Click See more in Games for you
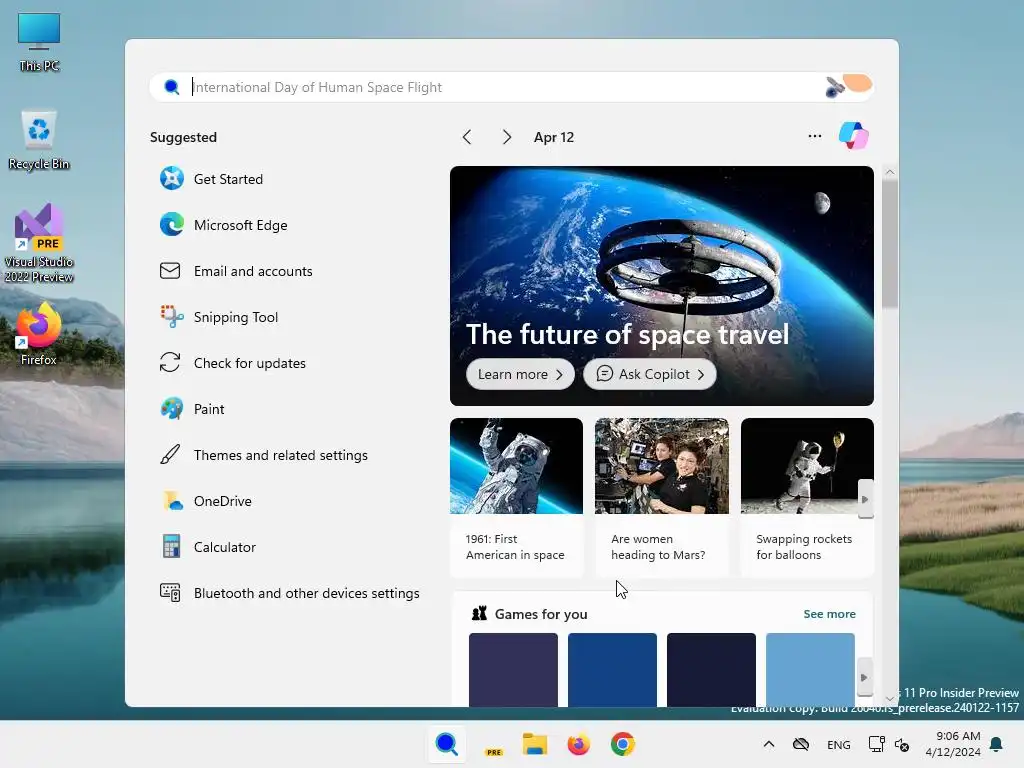1024x768 pixels. [829, 614]
